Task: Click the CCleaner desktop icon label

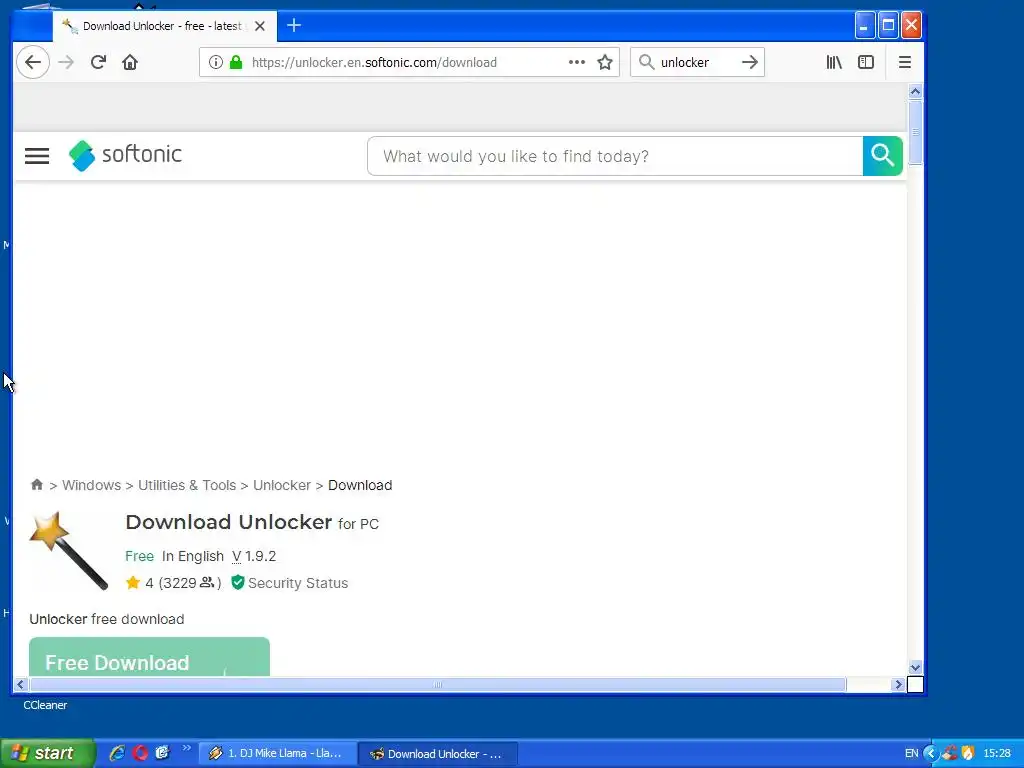Action: click(x=45, y=705)
